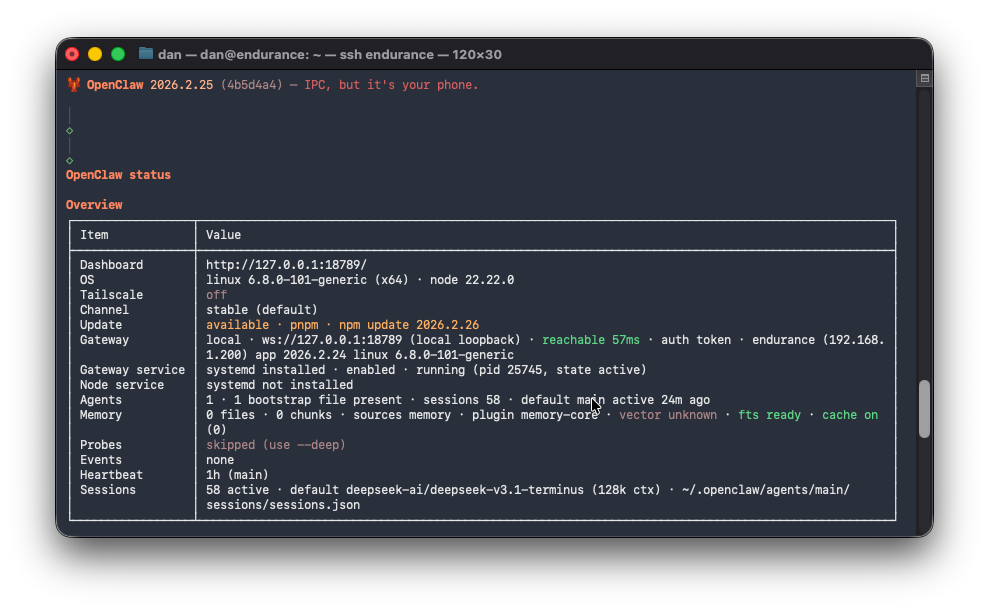Image resolution: width=989 pixels, height=611 pixels.
Task: Click the OpenClaw lobster icon in the banner
Action: pyautogui.click(x=73, y=84)
